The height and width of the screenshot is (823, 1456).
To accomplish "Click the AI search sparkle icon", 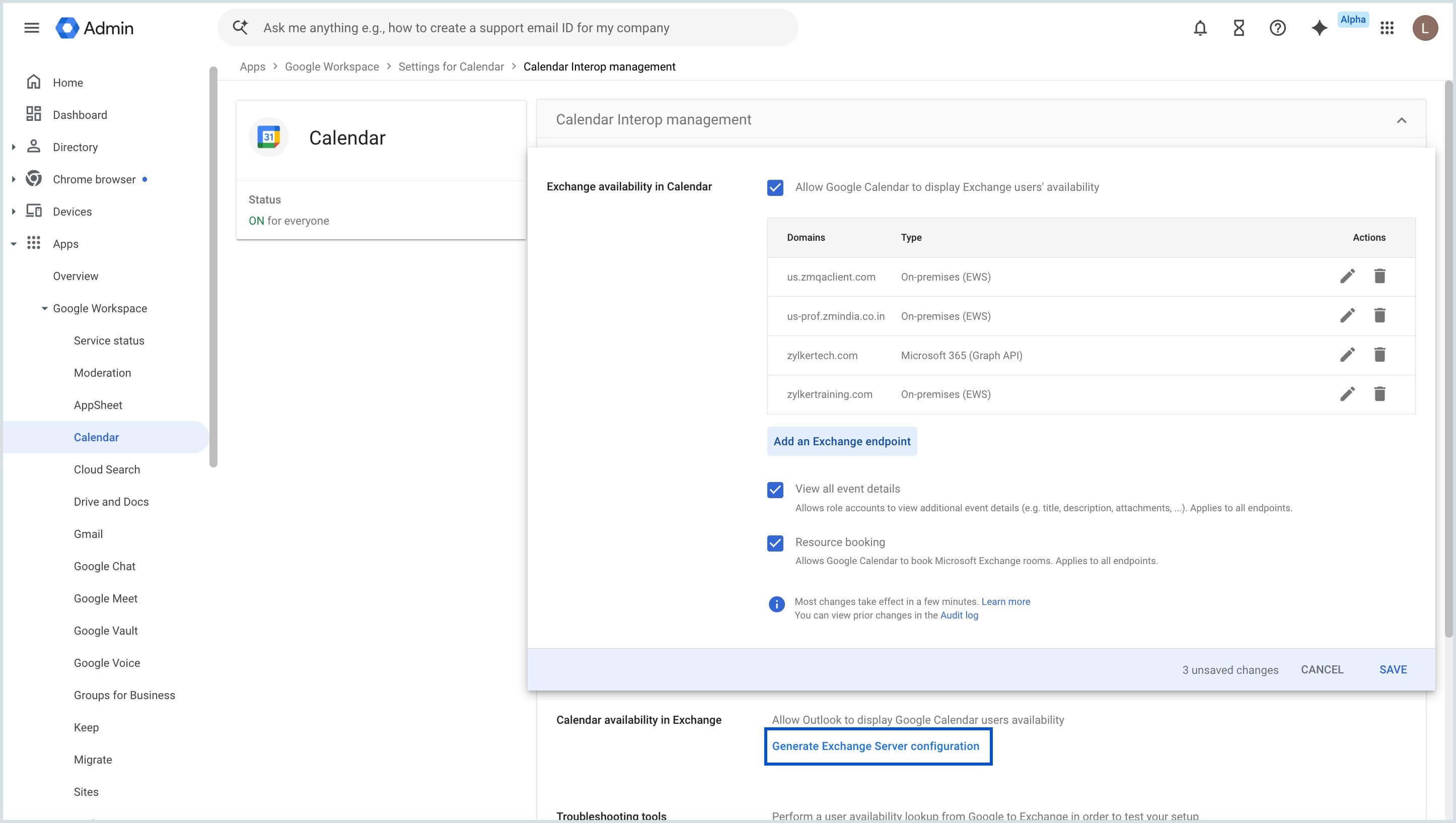I will [x=240, y=27].
